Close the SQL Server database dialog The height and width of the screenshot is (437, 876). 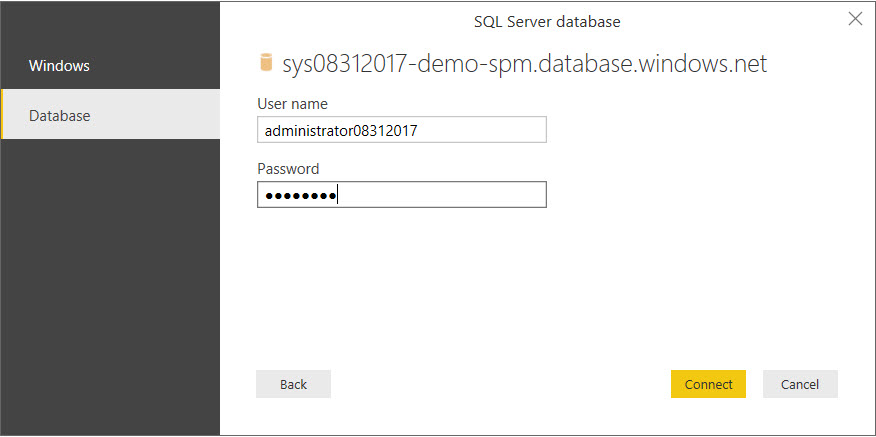(x=855, y=19)
